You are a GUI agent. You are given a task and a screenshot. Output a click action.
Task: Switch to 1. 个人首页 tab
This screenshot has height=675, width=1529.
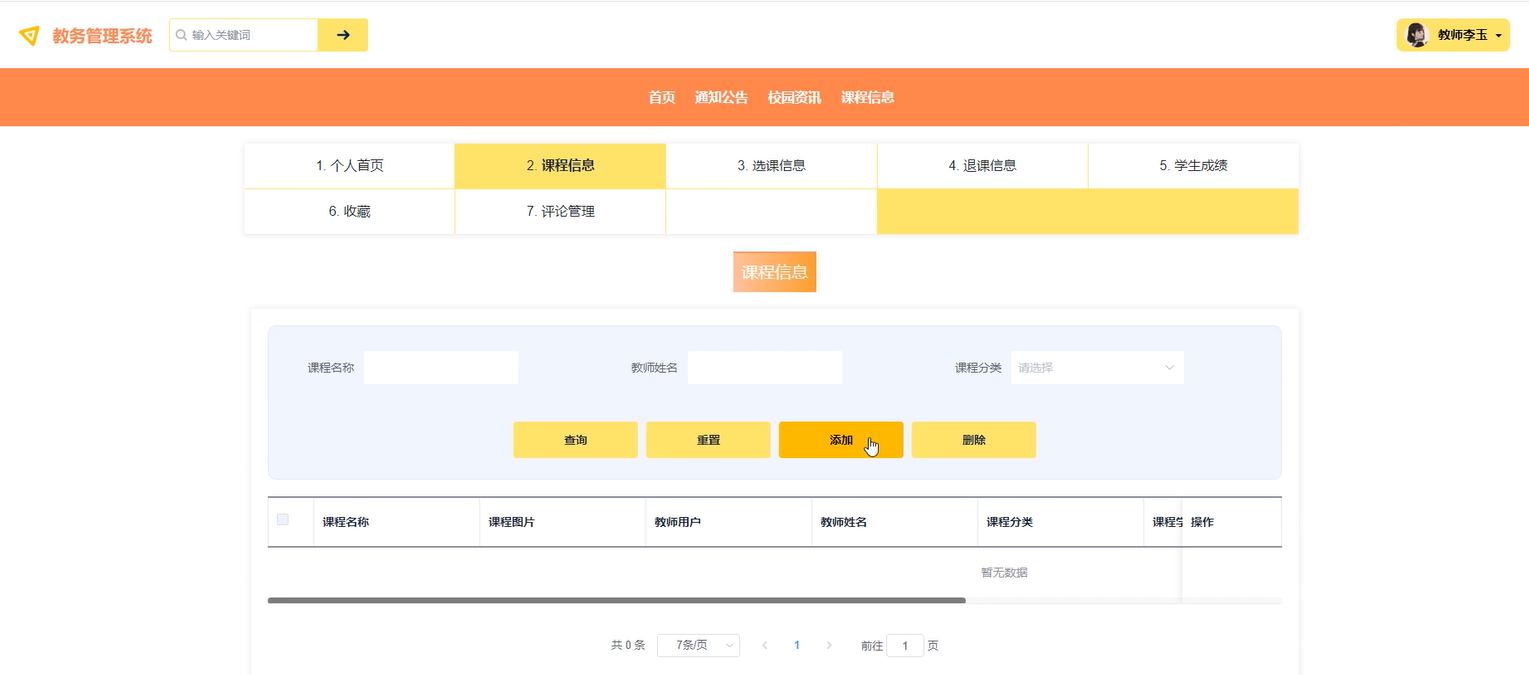[x=349, y=166]
